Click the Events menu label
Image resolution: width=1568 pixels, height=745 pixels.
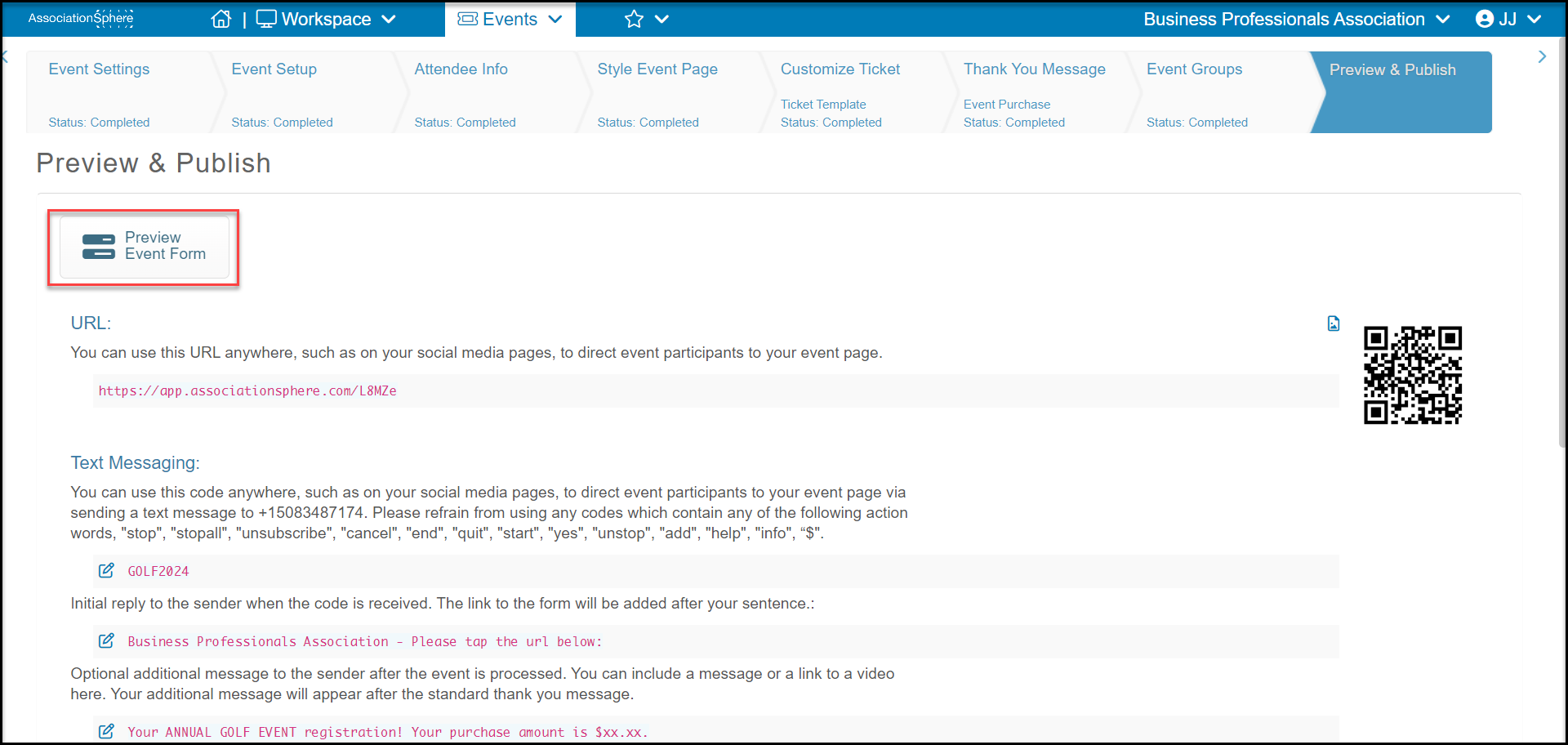510,19
